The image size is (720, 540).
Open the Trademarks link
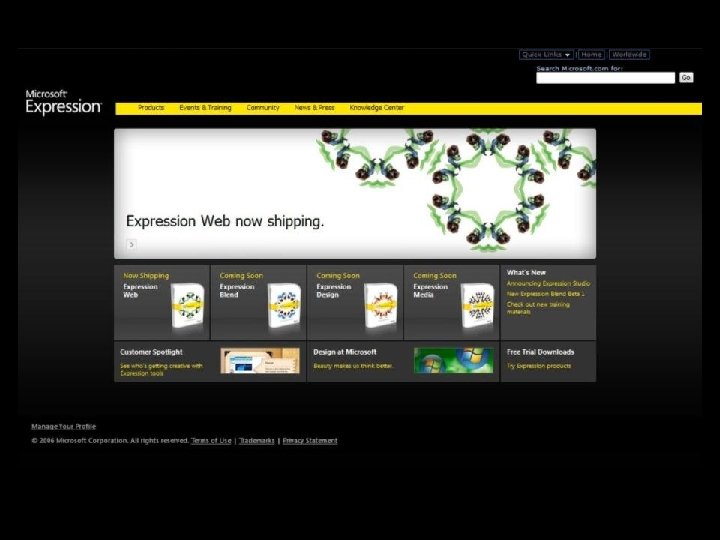pos(257,440)
